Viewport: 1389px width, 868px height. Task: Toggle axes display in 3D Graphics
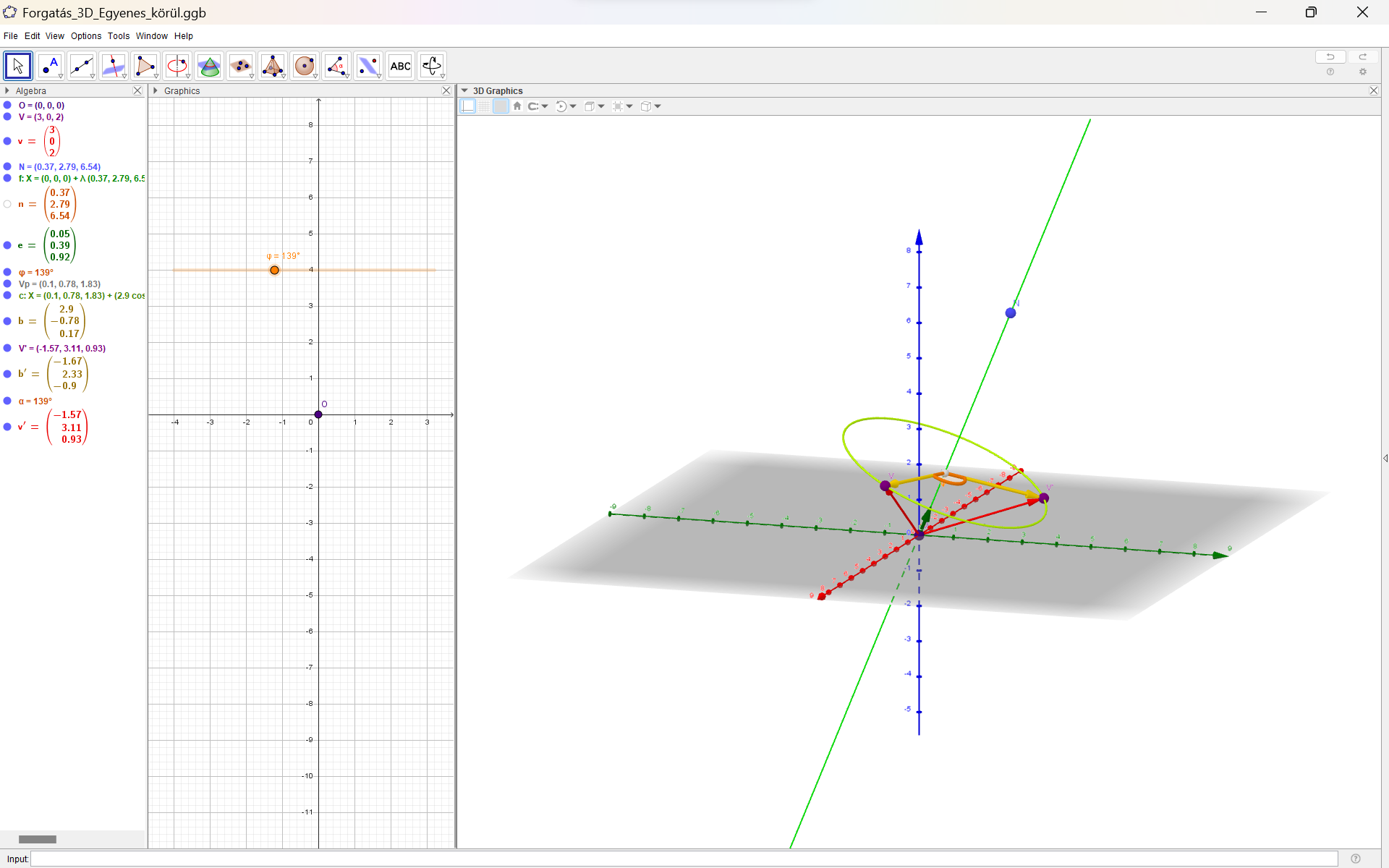pos(468,106)
